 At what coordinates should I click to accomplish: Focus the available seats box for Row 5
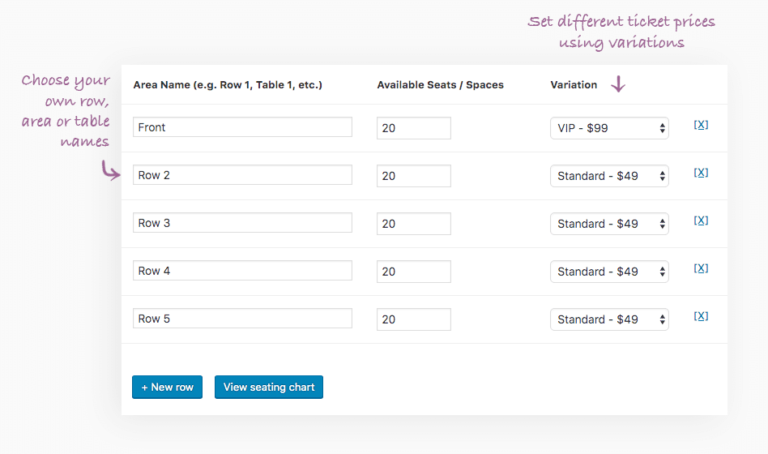pyautogui.click(x=413, y=319)
